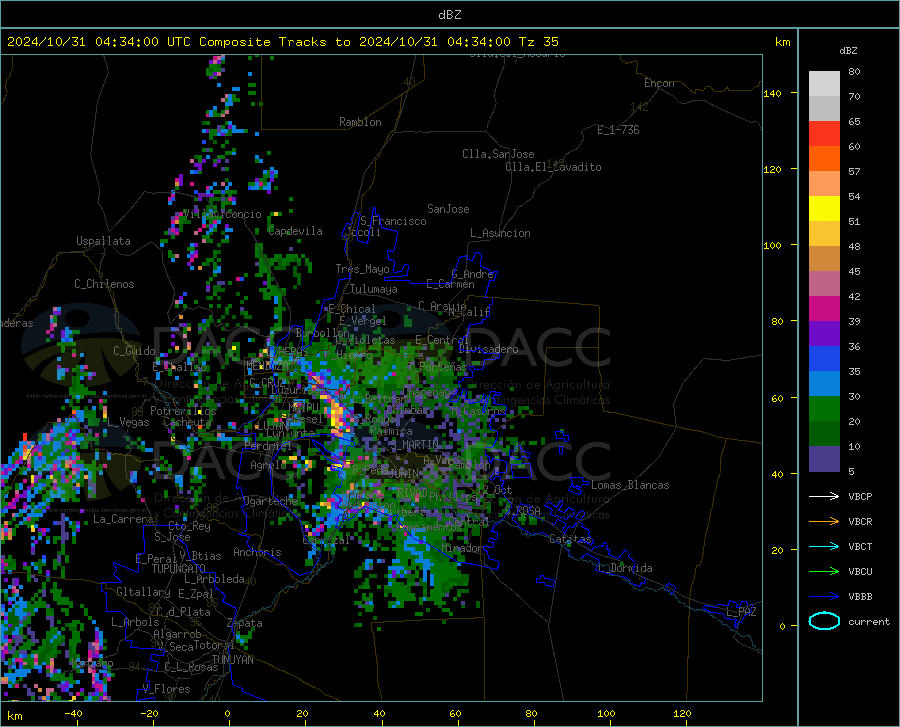Click the 'Potrerillos' map label
This screenshot has width=900, height=727.
[183, 411]
